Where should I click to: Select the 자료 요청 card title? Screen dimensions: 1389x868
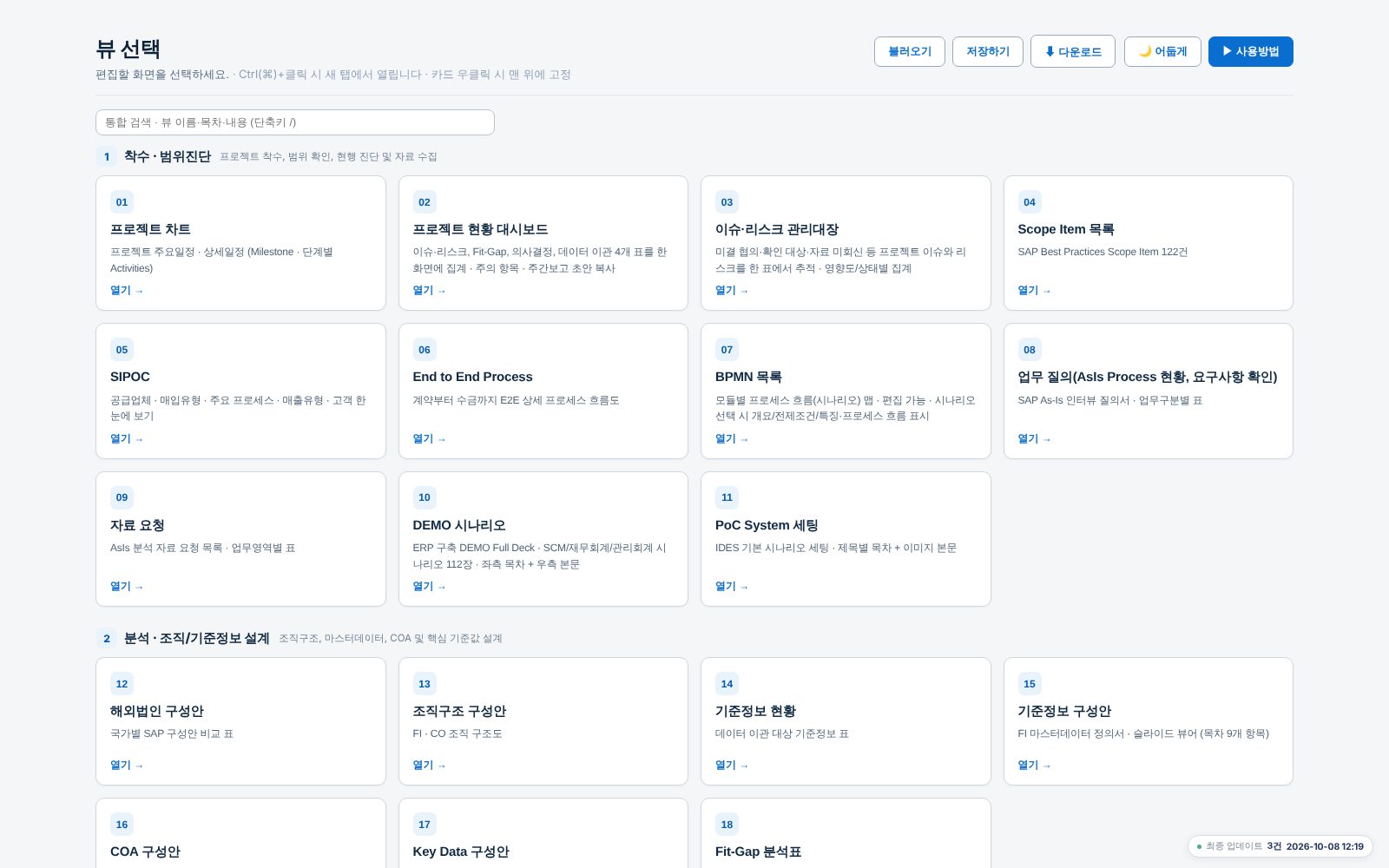[x=137, y=525]
